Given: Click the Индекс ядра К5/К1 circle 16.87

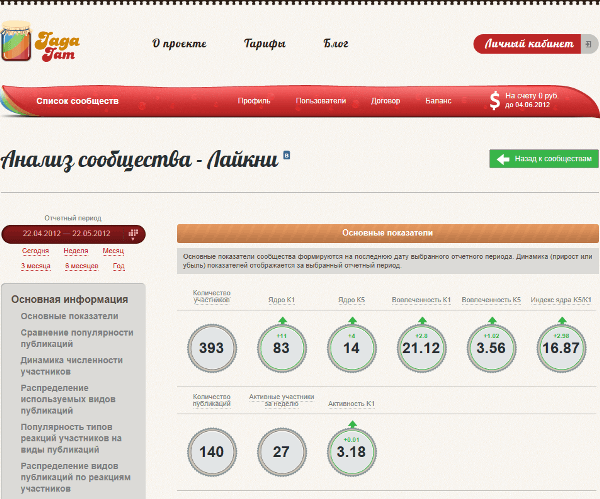Looking at the screenshot, I should click(x=557, y=347).
